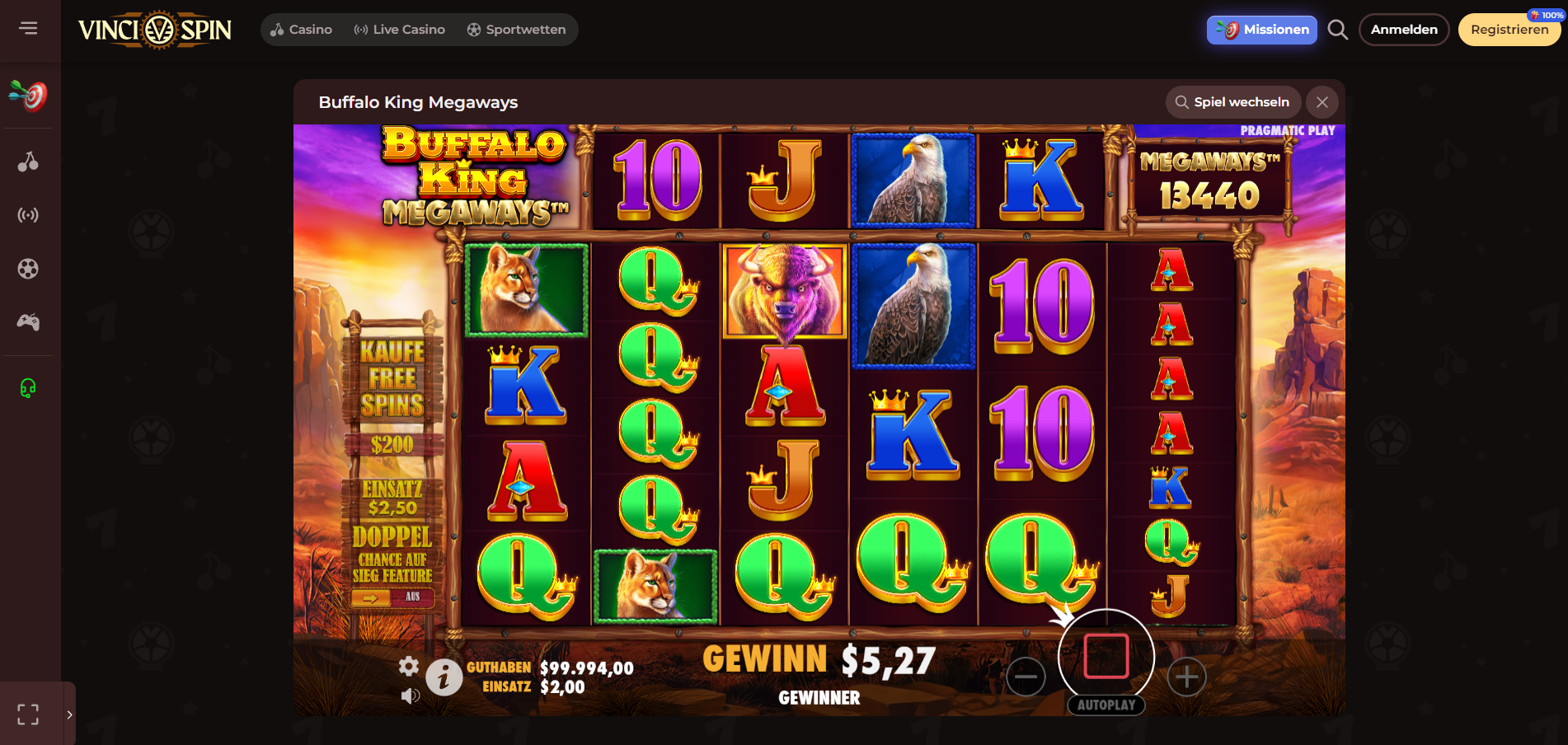Toggle the Doppel Chance feature switch
This screenshot has height=745, width=1568.
392,597
